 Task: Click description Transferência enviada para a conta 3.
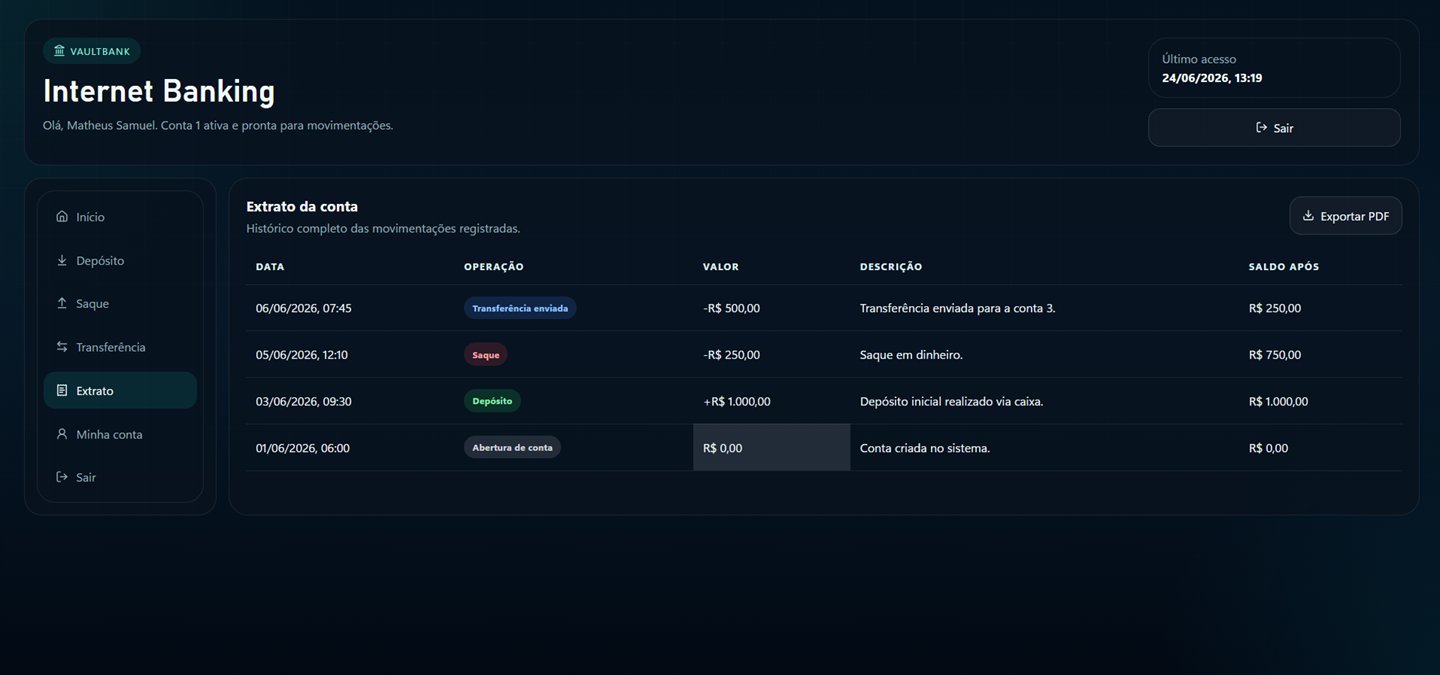click(958, 308)
